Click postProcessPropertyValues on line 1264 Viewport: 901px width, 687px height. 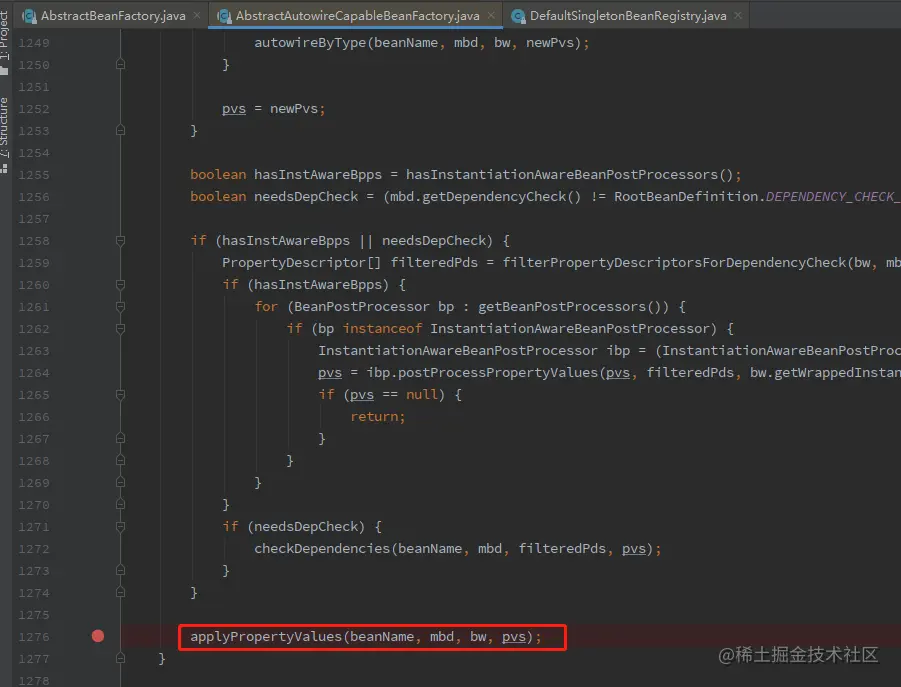tap(498, 373)
